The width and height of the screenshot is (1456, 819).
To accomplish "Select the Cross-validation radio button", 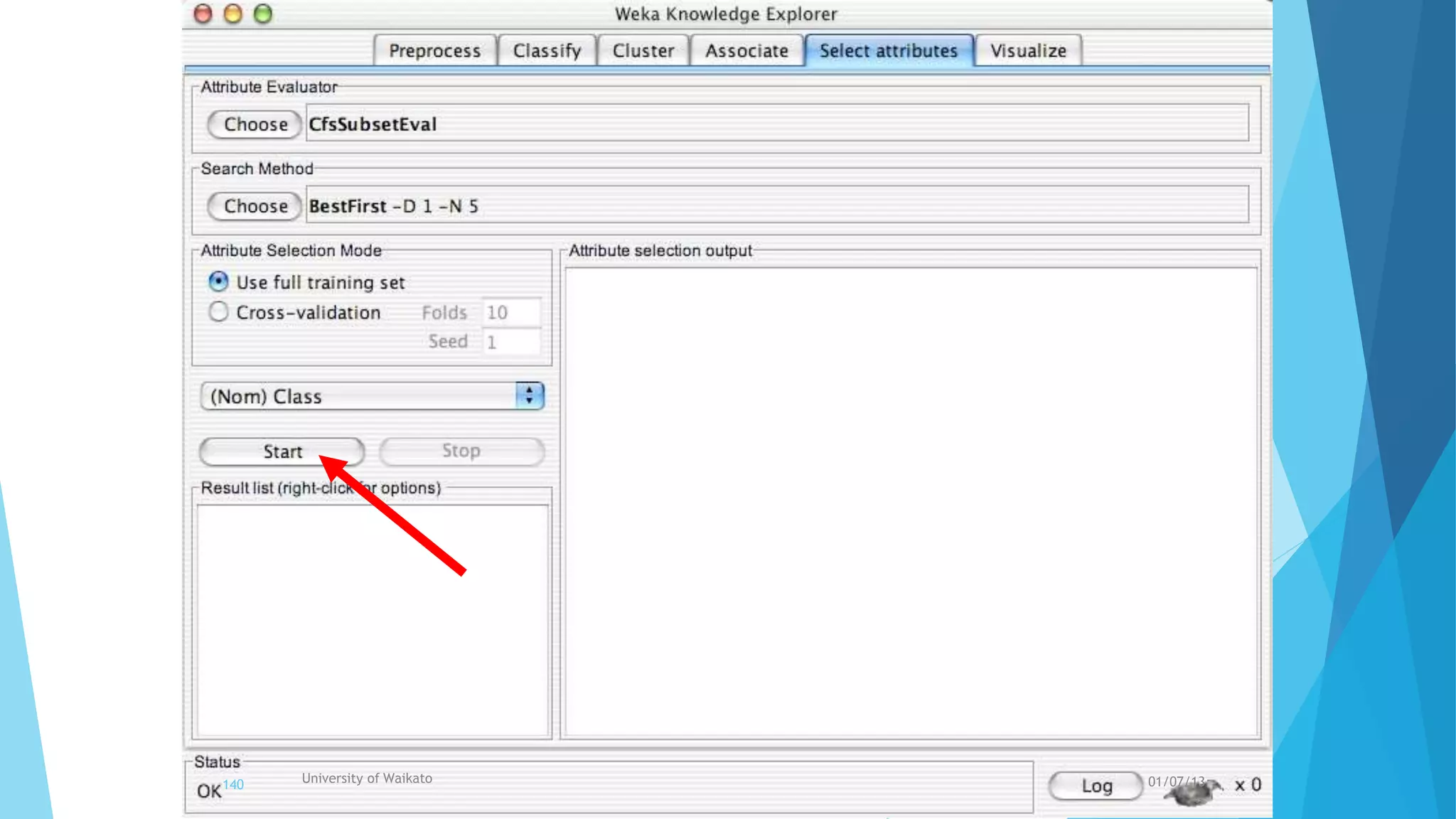I will pyautogui.click(x=218, y=312).
